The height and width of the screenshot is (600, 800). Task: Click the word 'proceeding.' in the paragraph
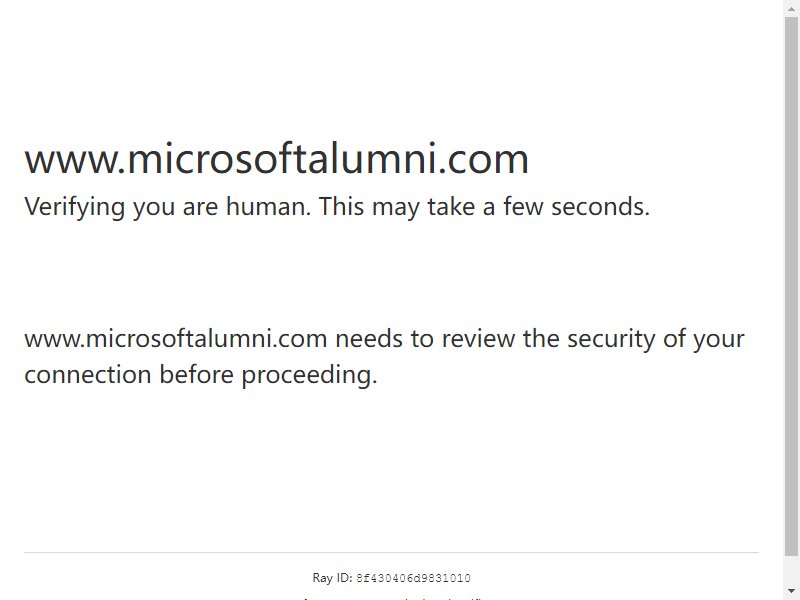[x=309, y=376]
